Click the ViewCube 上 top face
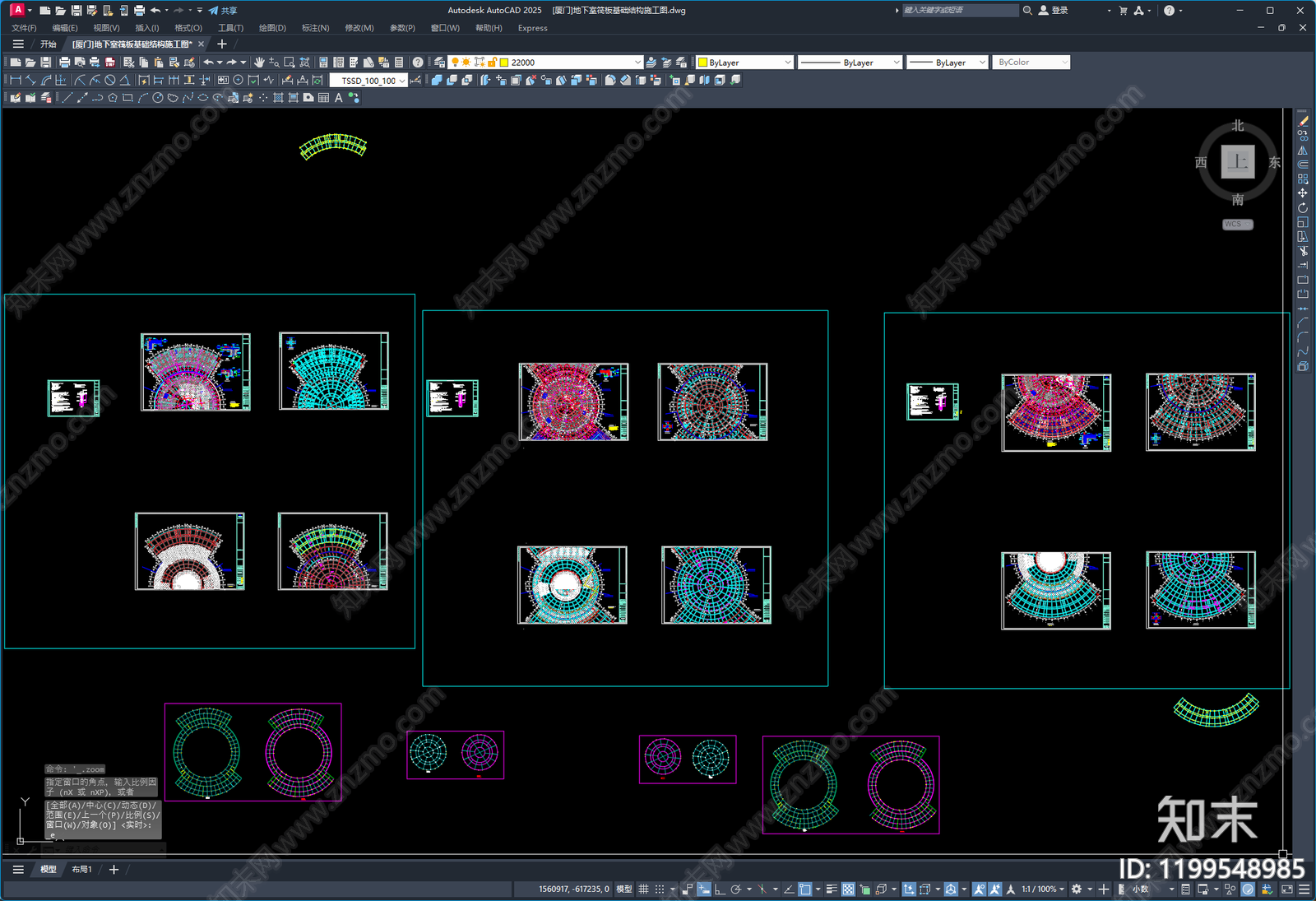 1238,161
